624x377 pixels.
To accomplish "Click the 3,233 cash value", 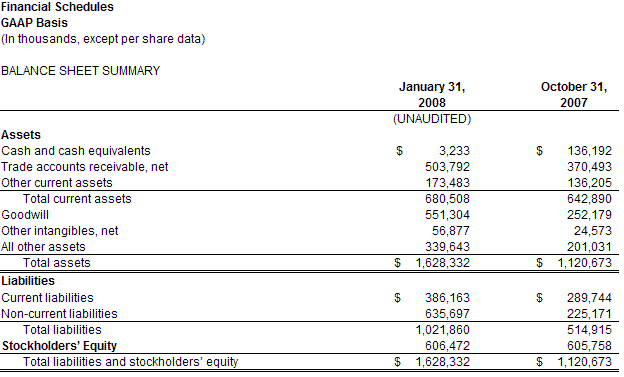I will [x=454, y=151].
